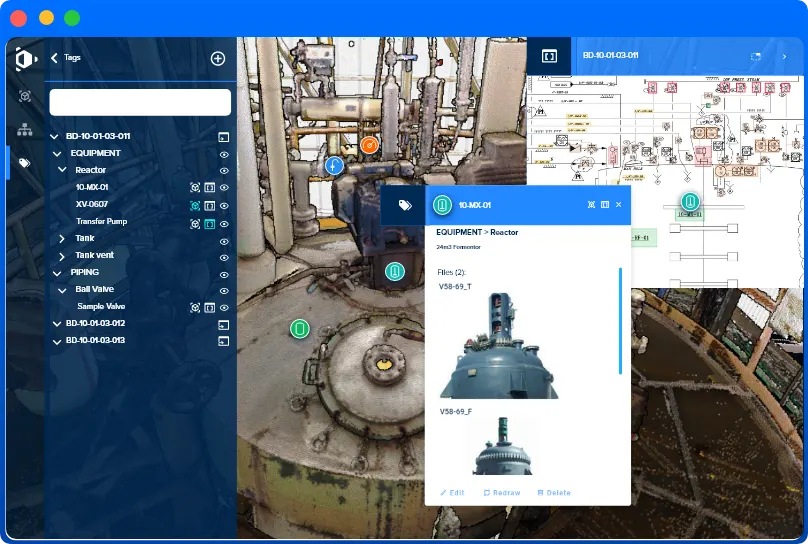Click the orange gauge marker in 3D view

click(369, 145)
